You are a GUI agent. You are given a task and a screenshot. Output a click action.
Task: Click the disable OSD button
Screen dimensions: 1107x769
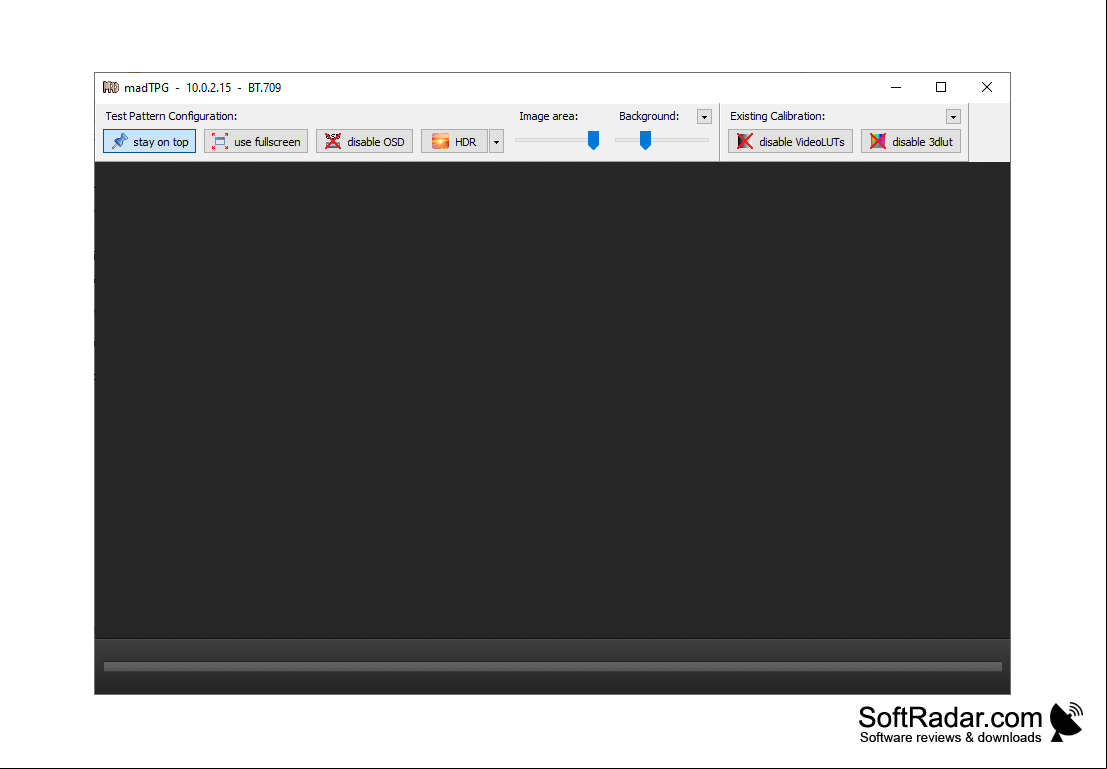coord(364,141)
